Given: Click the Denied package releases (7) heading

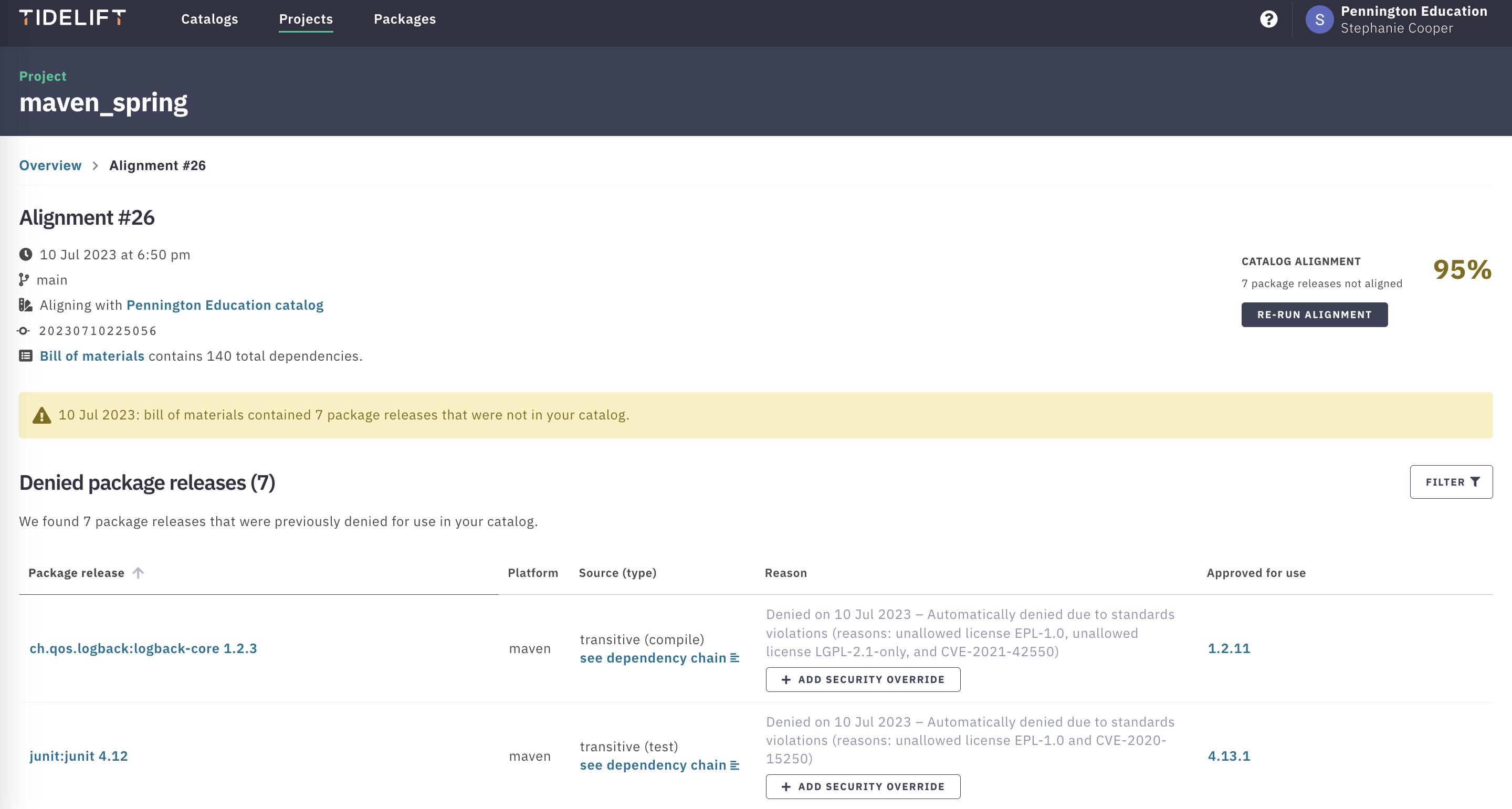Looking at the screenshot, I should (147, 482).
